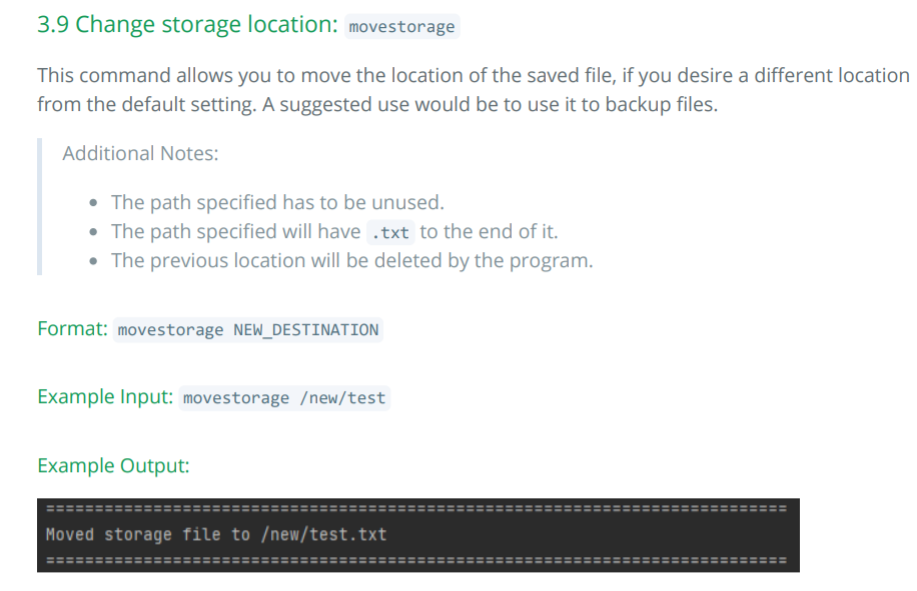Click the green "Example Input:" label

[106, 397]
